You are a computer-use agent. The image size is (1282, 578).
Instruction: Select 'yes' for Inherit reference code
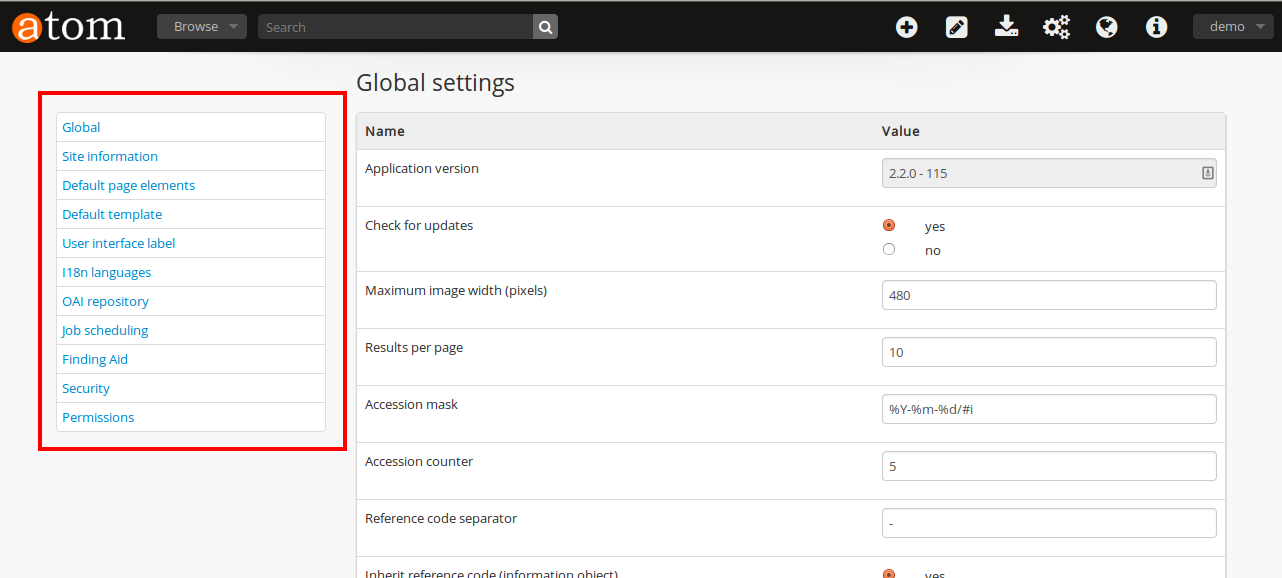click(x=889, y=573)
